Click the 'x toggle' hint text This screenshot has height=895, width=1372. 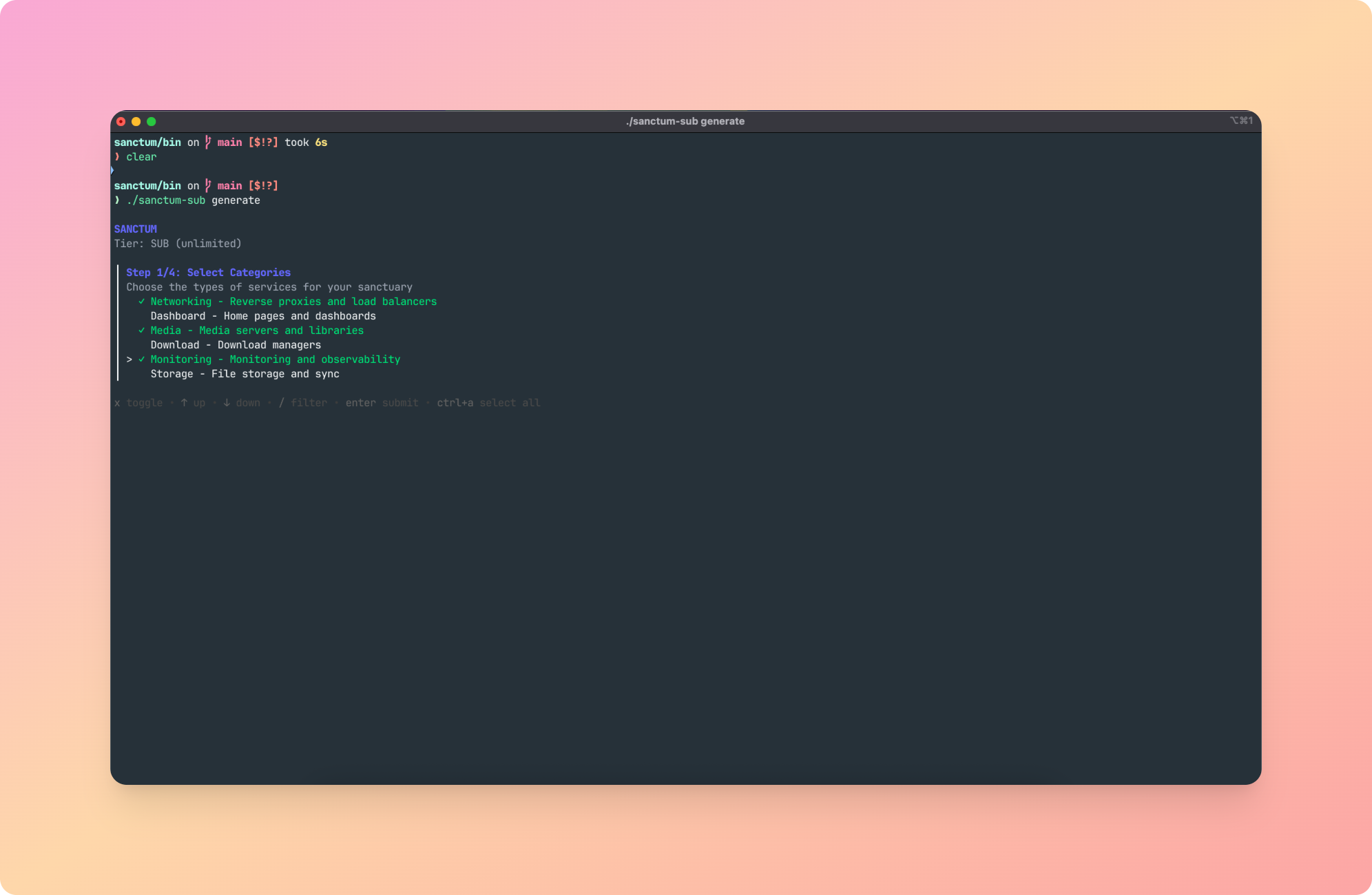pyautogui.click(x=138, y=403)
